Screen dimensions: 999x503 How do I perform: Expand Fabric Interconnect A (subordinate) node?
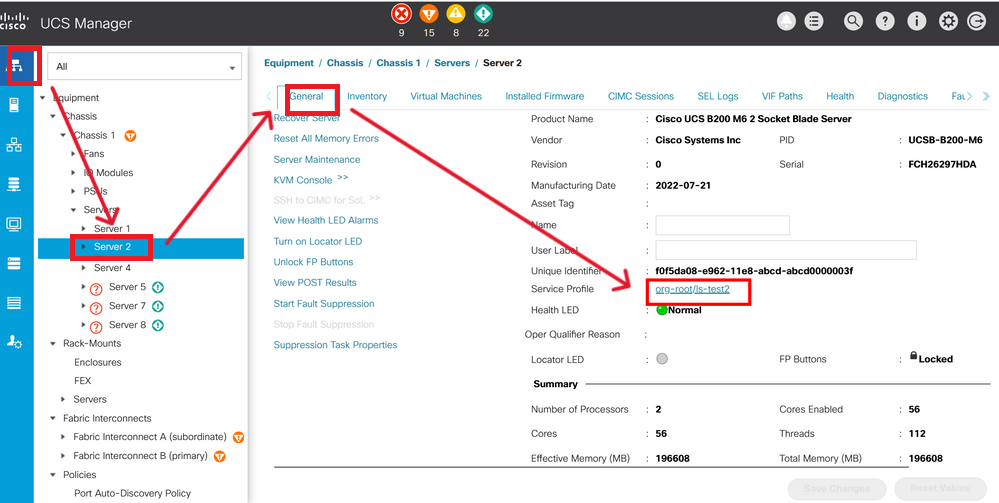click(63, 437)
